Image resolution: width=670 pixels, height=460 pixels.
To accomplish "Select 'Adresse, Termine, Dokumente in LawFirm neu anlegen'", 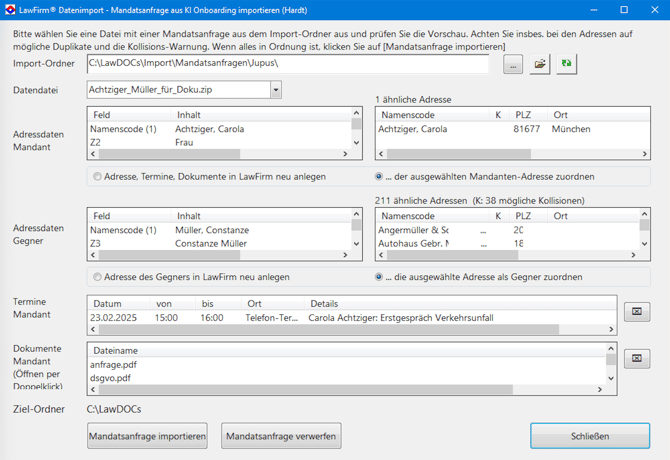I will pyautogui.click(x=96, y=177).
